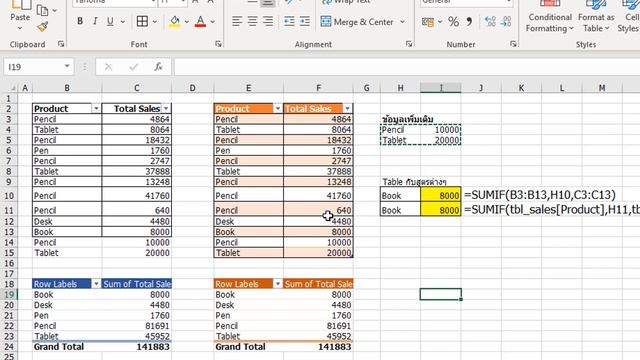
Task: Click cell I5 containing 20000
Action: click(x=441, y=140)
